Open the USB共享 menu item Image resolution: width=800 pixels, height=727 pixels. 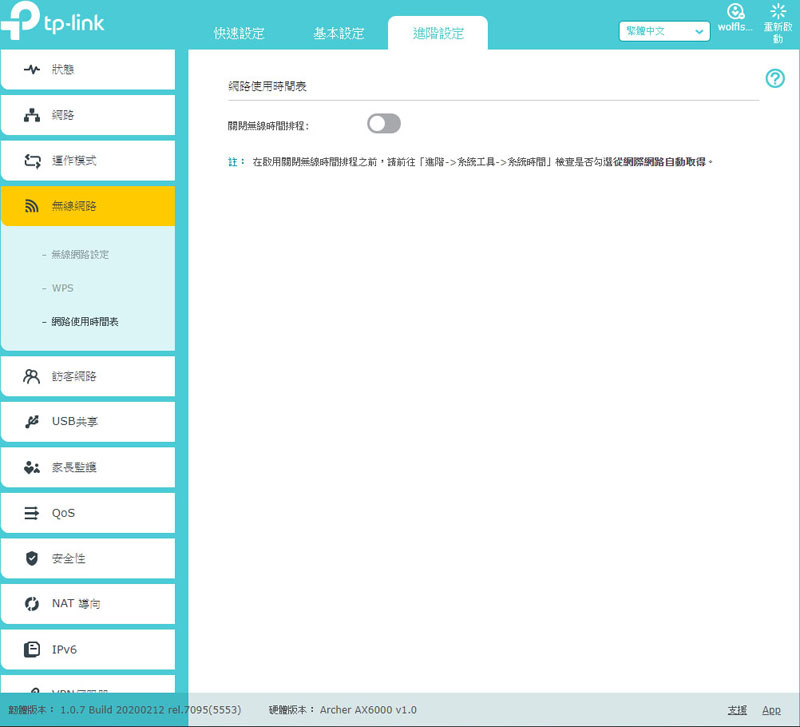[x=88, y=421]
